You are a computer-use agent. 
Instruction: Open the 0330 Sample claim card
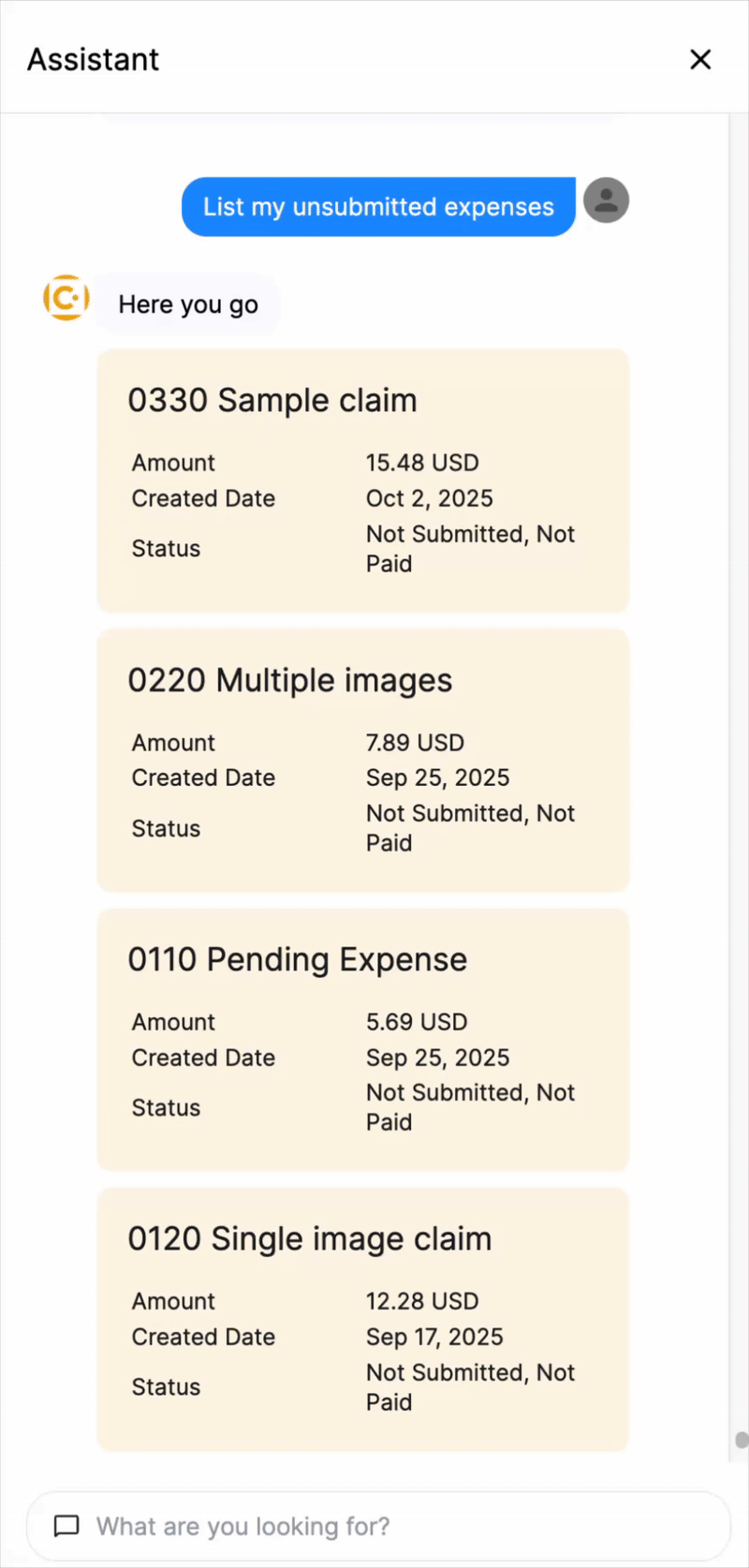click(363, 481)
